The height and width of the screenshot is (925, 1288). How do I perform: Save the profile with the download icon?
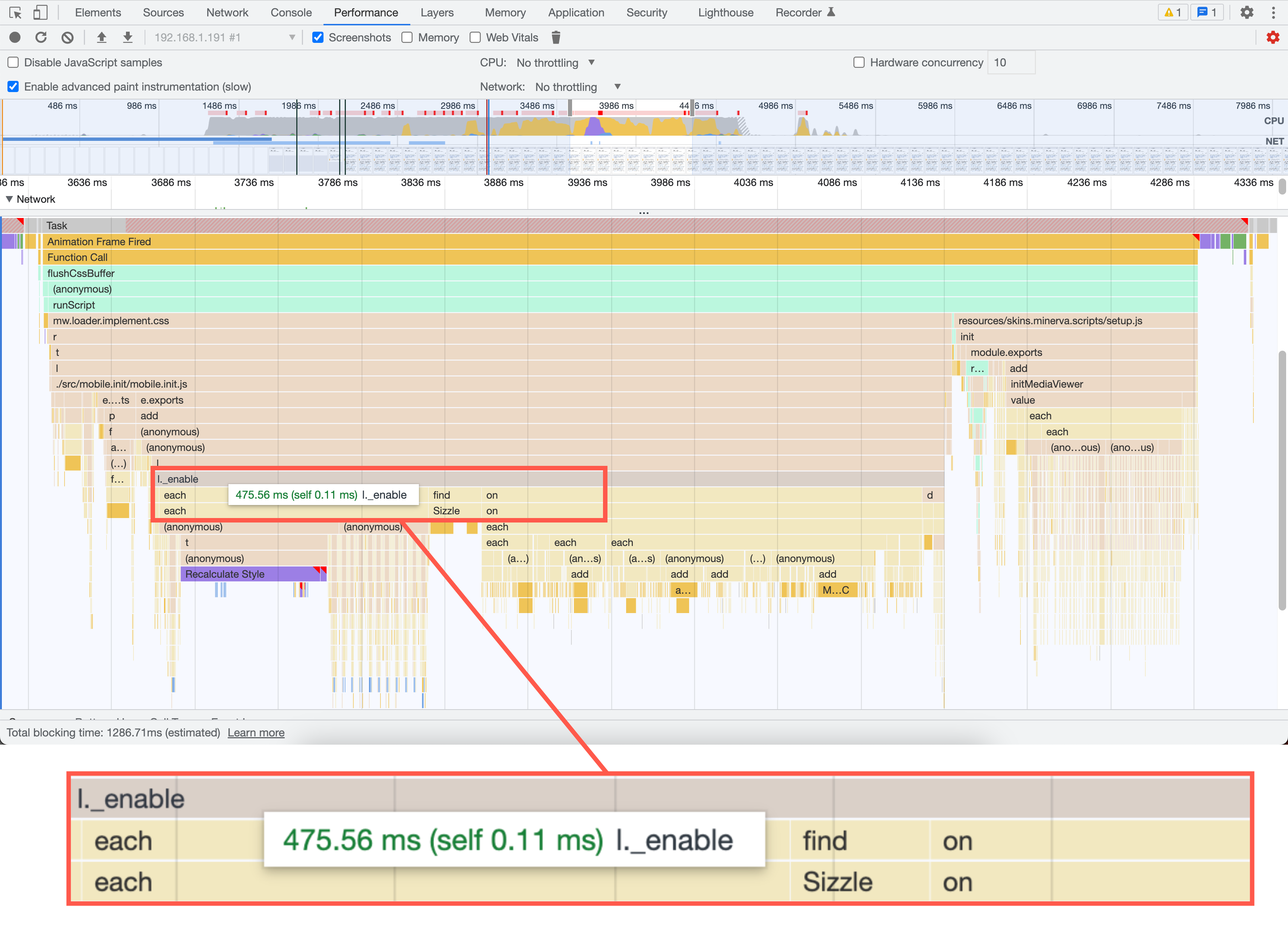128,38
